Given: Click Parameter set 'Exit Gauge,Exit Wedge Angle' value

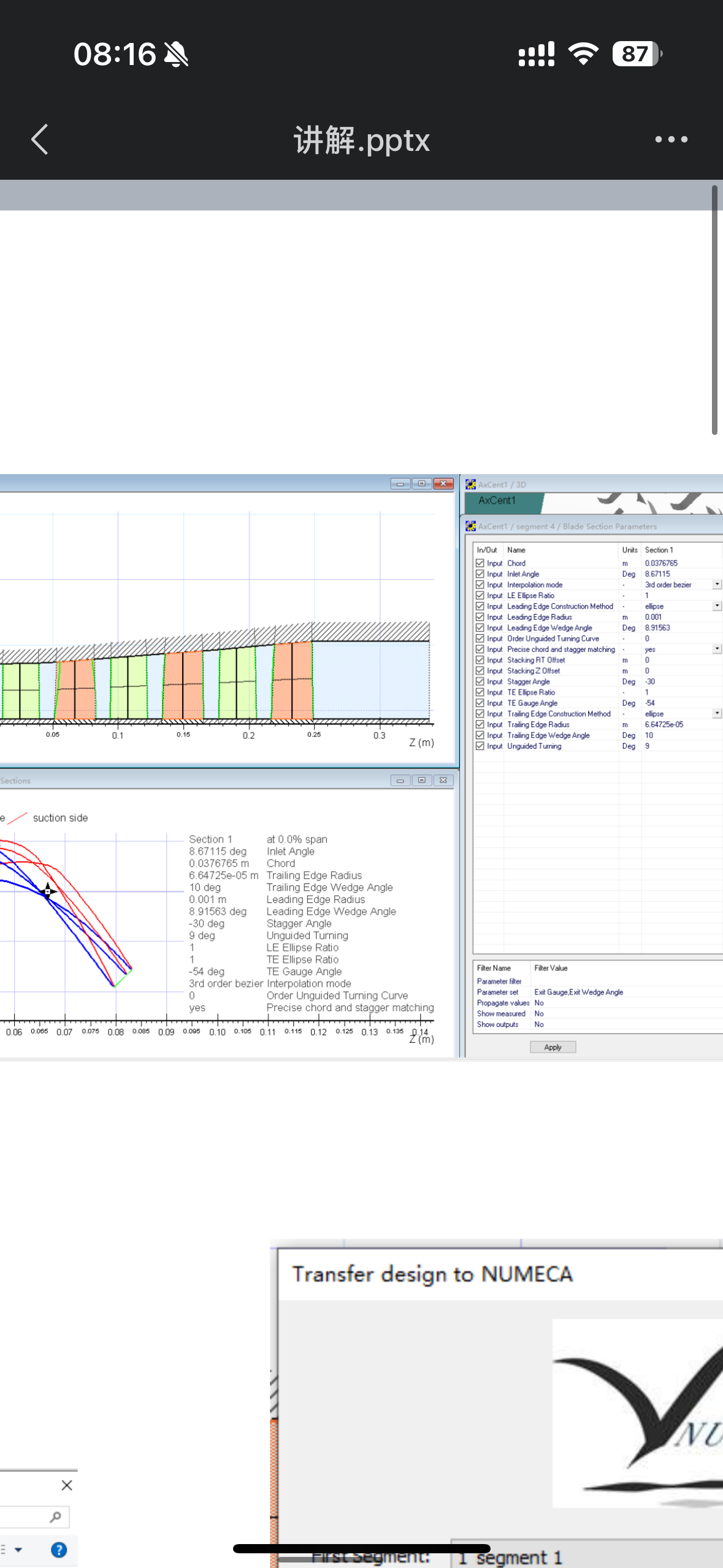Looking at the screenshot, I should click(x=578, y=991).
